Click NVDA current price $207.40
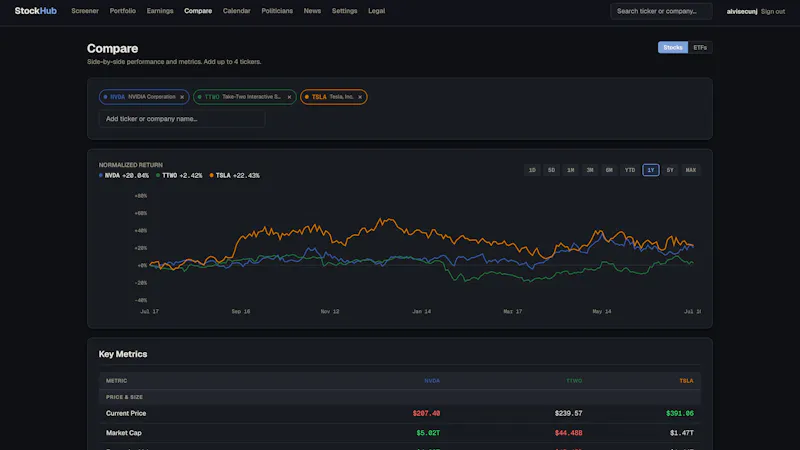 pyautogui.click(x=426, y=413)
